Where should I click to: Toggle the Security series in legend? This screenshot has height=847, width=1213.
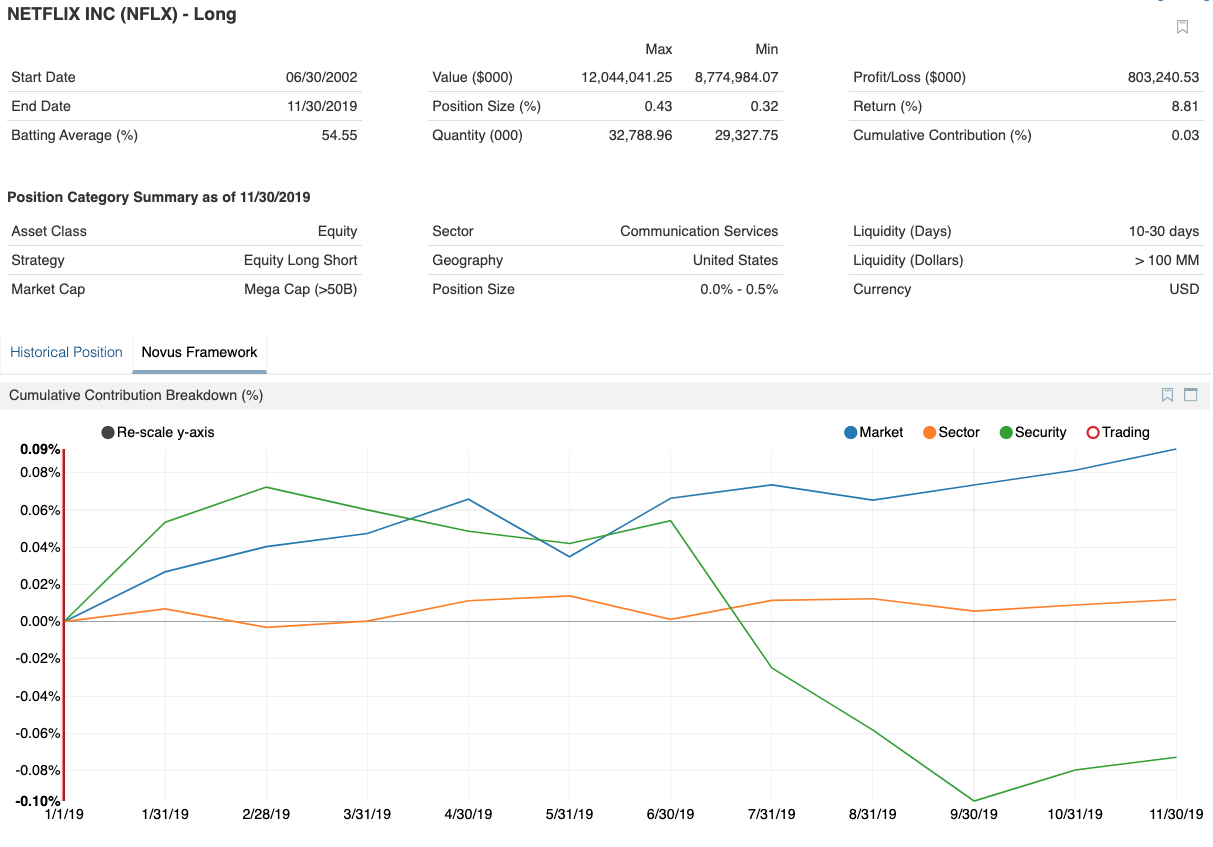click(x=1033, y=432)
